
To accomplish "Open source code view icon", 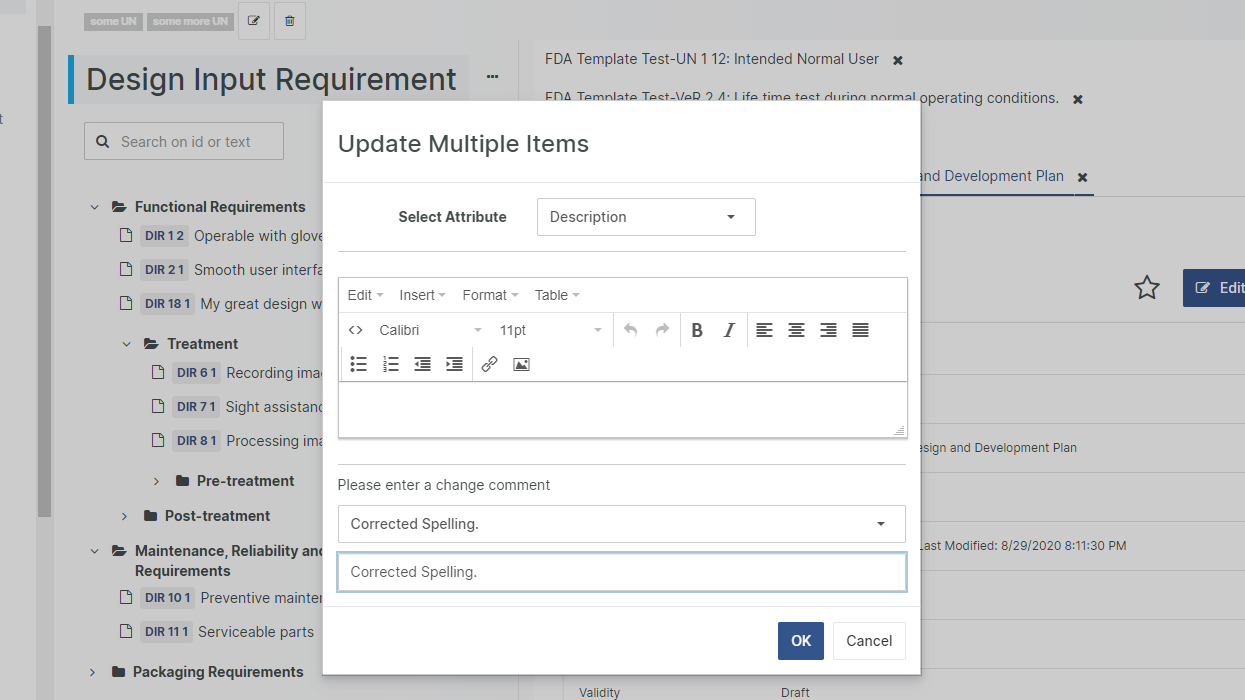I will tap(355, 330).
